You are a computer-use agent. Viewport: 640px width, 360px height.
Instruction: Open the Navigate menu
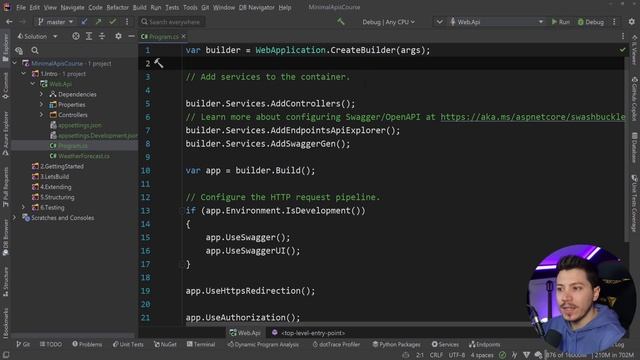pyautogui.click(x=72, y=7)
